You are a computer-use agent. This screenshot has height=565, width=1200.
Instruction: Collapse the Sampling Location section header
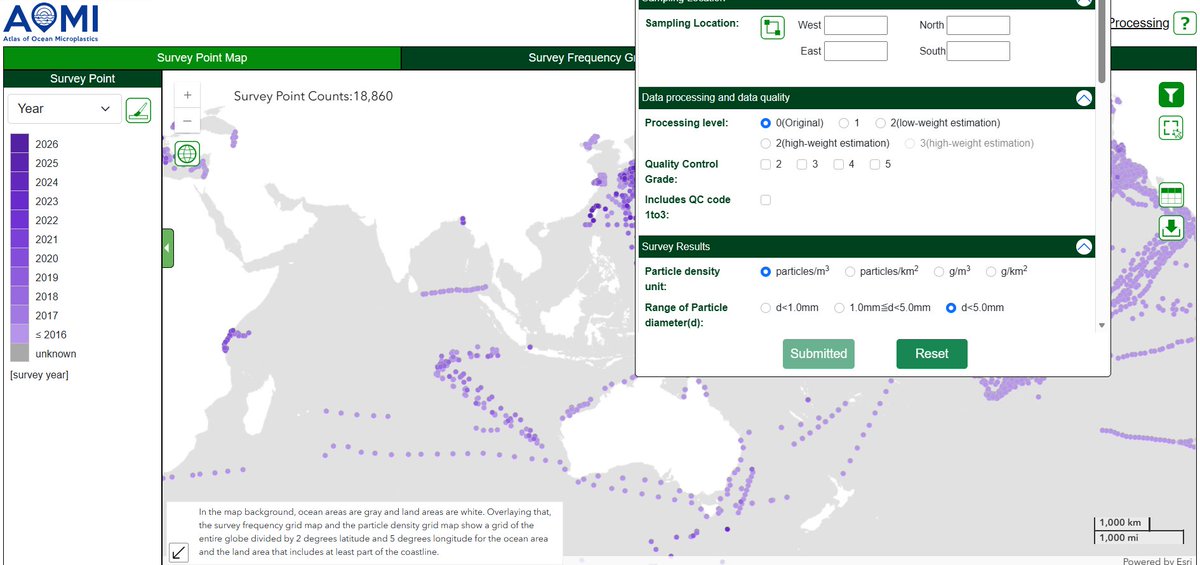1084,3
